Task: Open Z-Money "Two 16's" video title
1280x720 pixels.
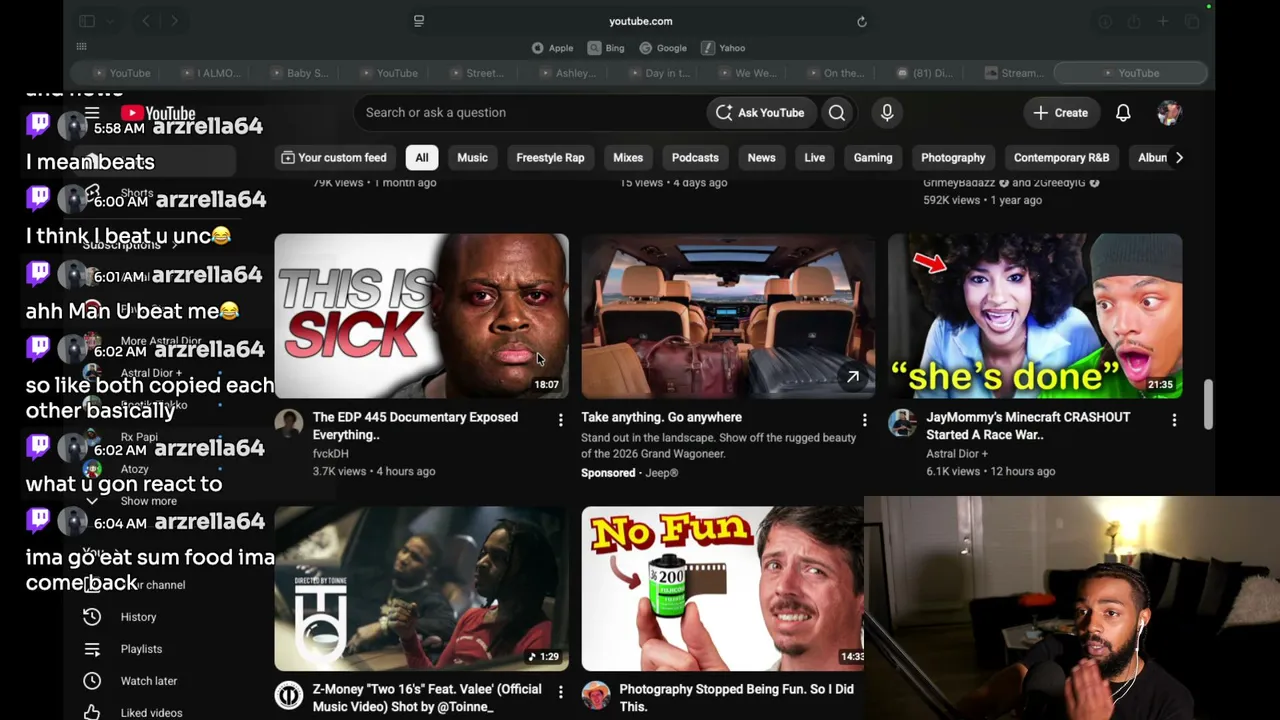Action: 427,698
